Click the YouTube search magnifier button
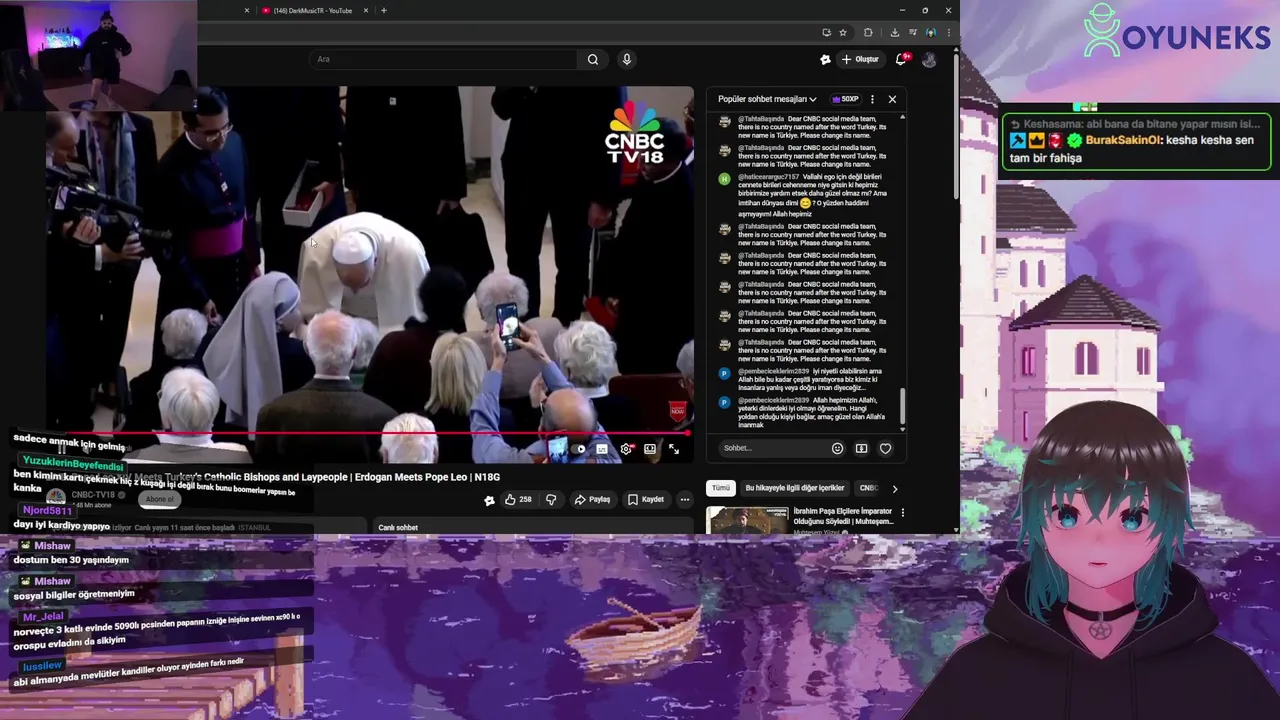Image resolution: width=1280 pixels, height=720 pixels. [593, 59]
